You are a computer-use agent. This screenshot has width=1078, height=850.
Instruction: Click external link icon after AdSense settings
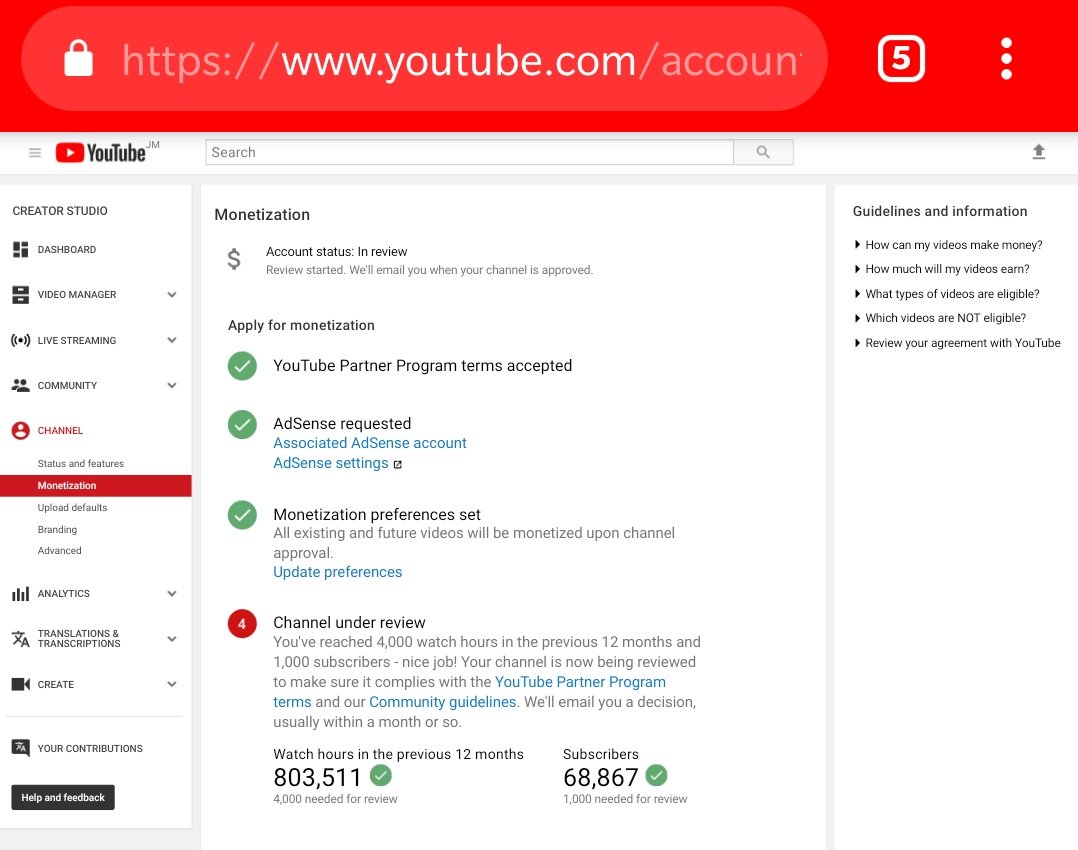(x=397, y=465)
